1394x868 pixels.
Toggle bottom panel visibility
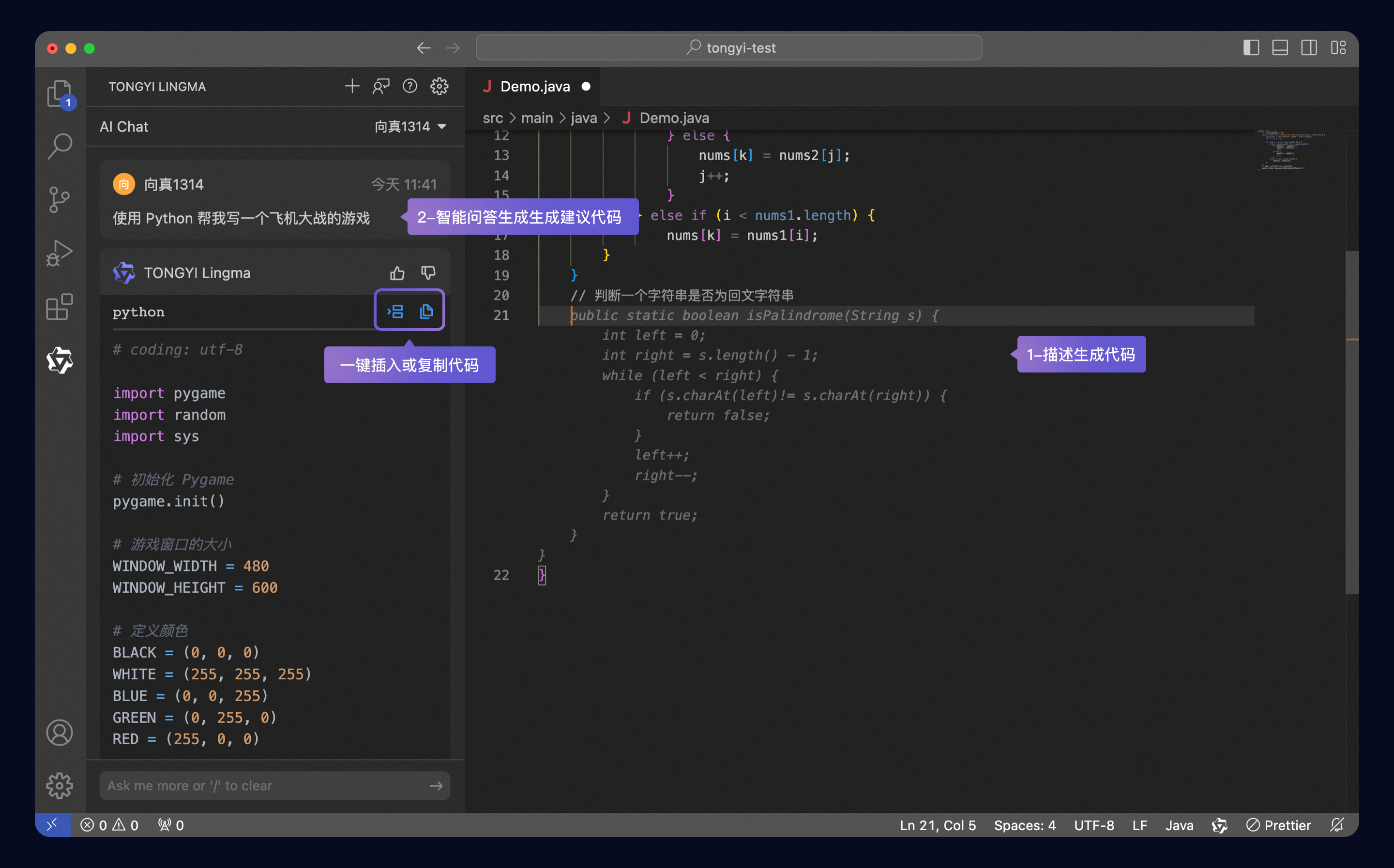click(x=1280, y=47)
